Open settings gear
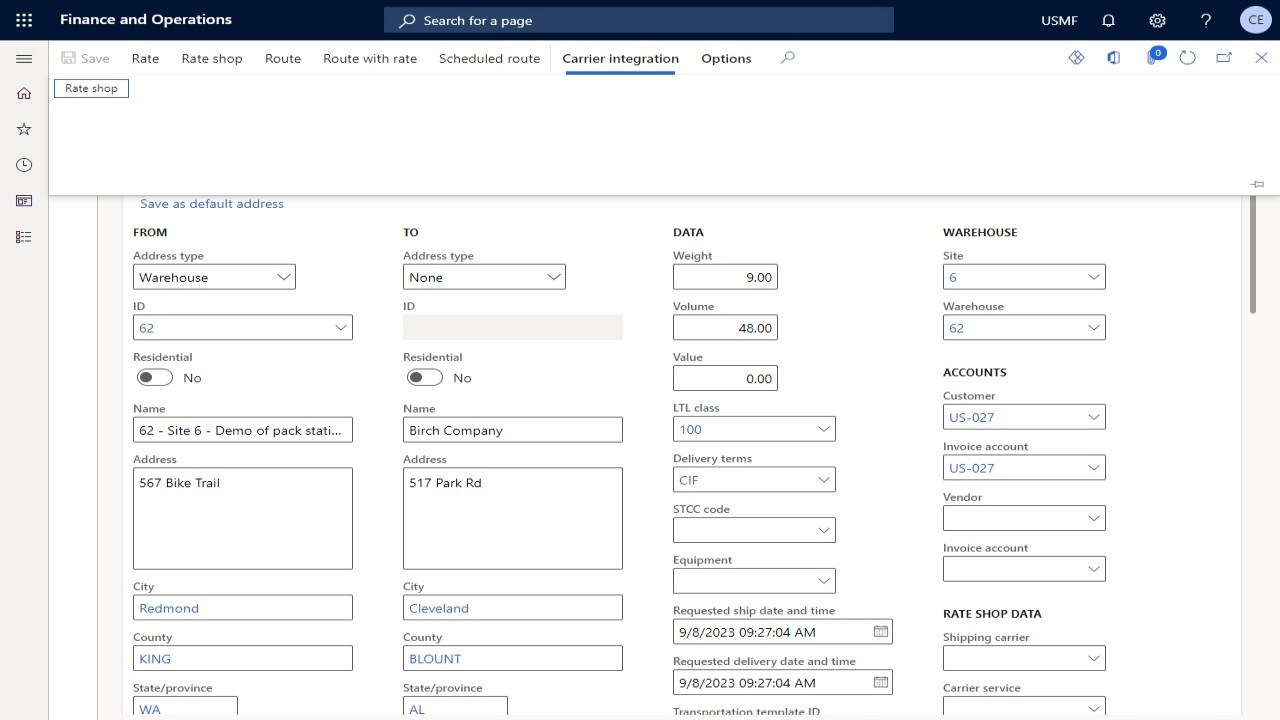The width and height of the screenshot is (1280, 720). click(1157, 20)
